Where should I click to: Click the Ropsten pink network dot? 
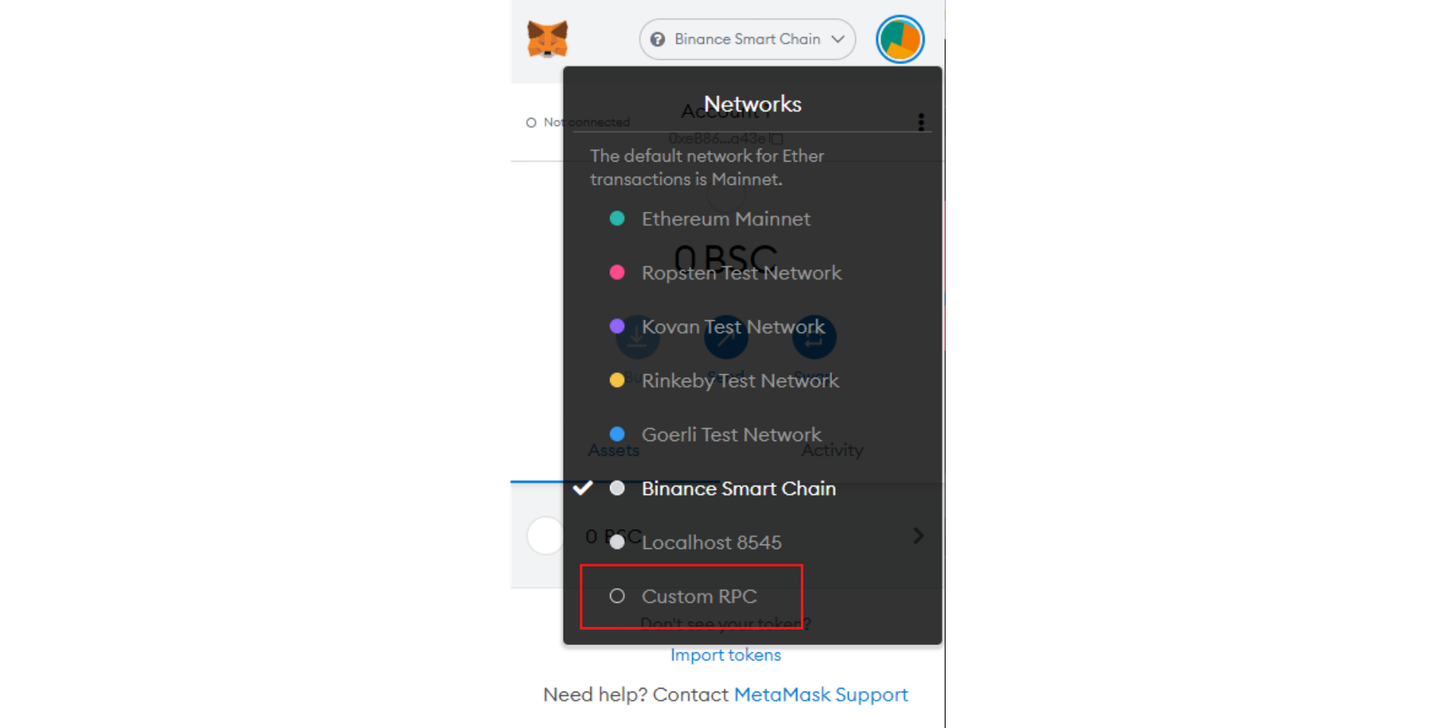tap(617, 272)
